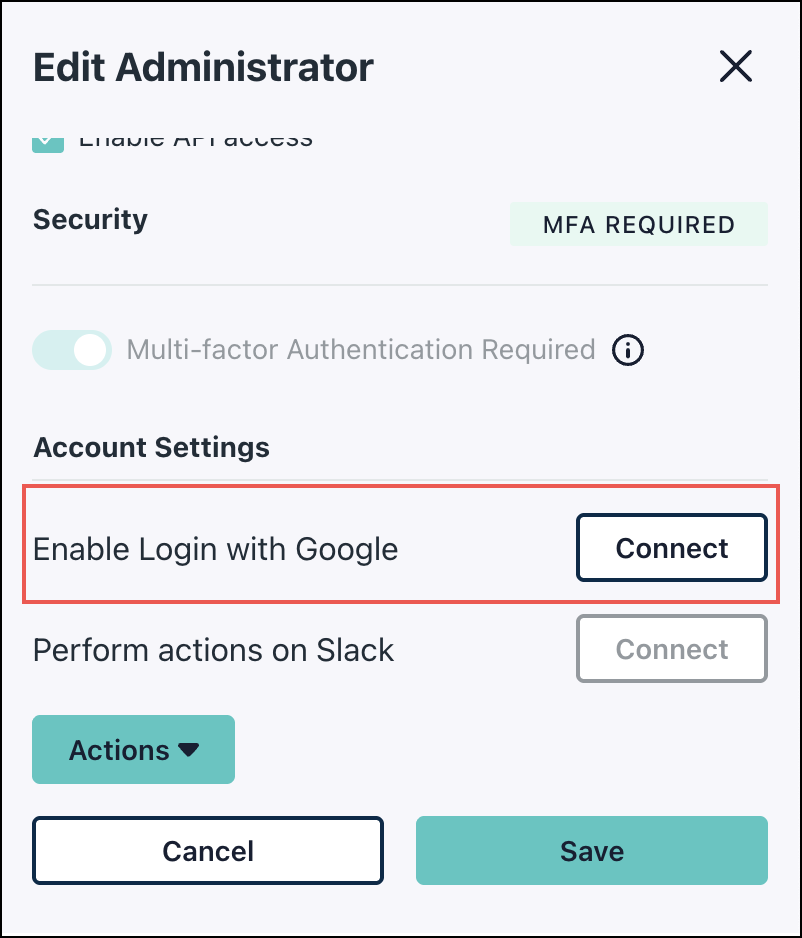Click the MFA REQUIRED badge

point(638,224)
